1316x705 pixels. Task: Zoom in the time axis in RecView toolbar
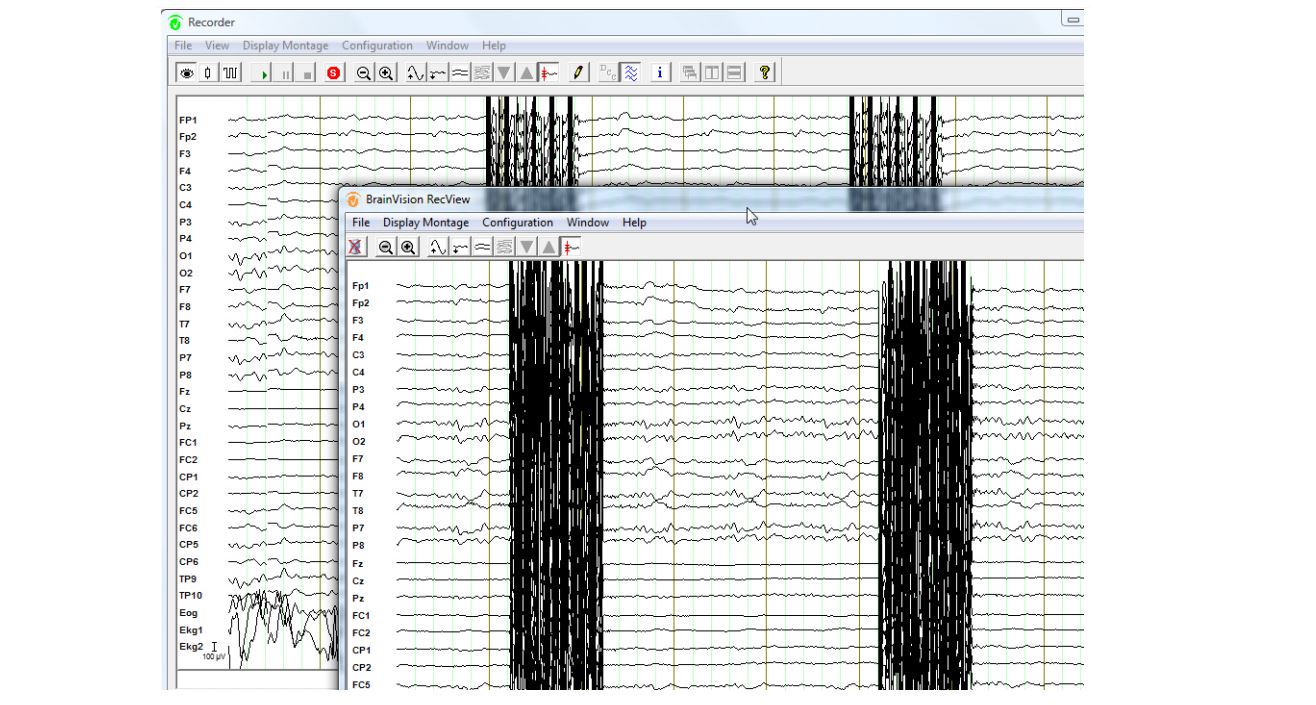point(408,247)
